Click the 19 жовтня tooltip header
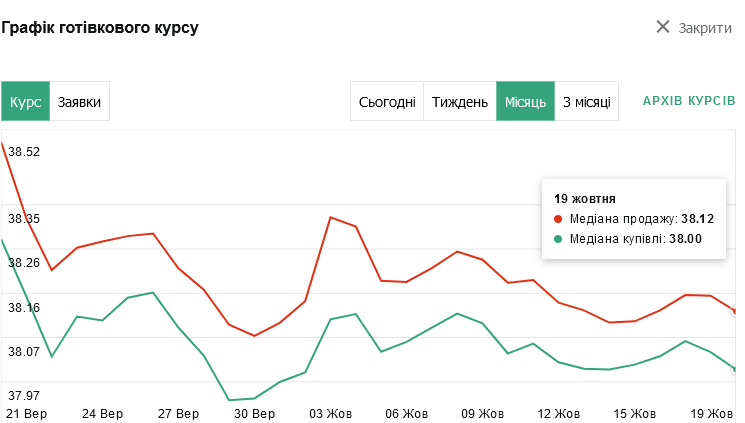745x423 pixels. coord(585,198)
